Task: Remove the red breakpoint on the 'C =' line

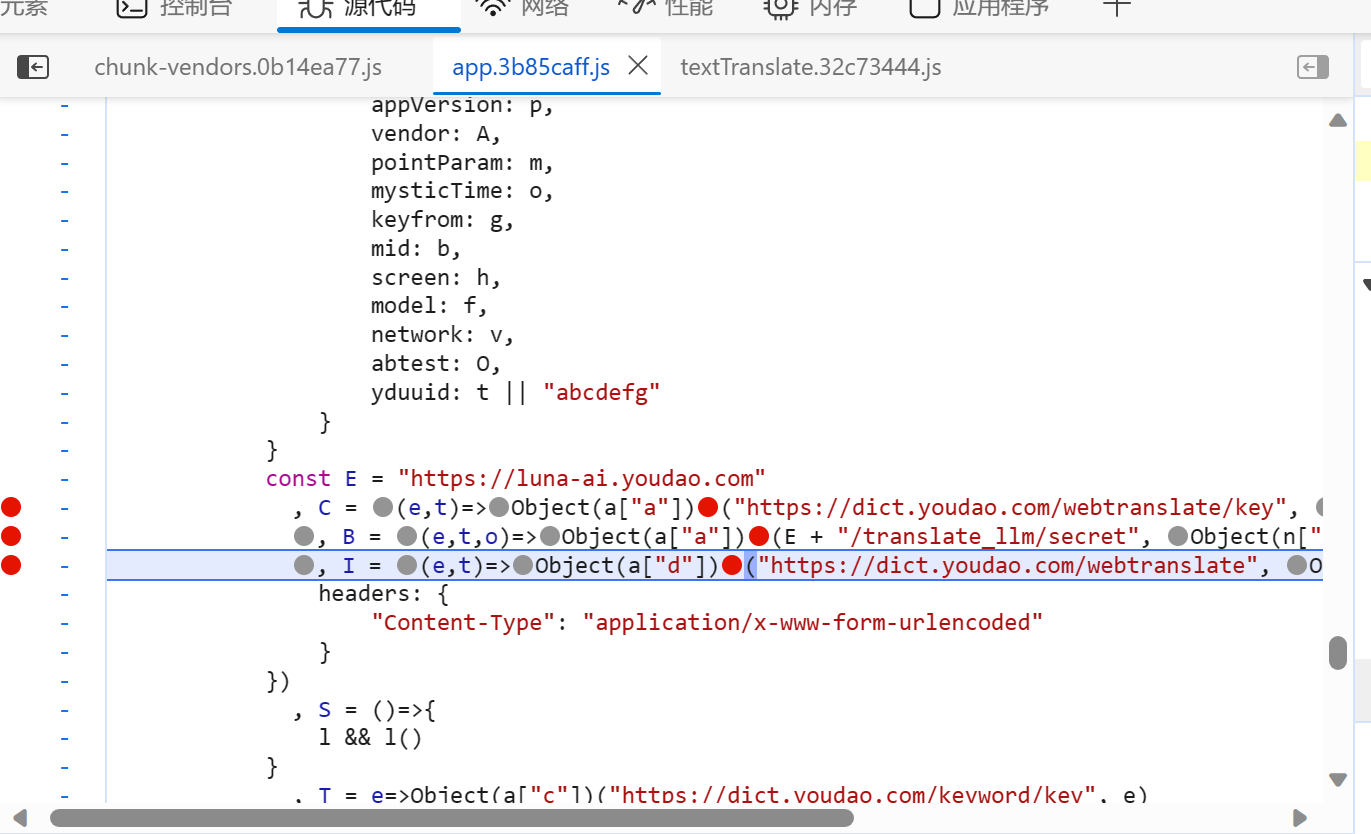Action: (x=11, y=507)
